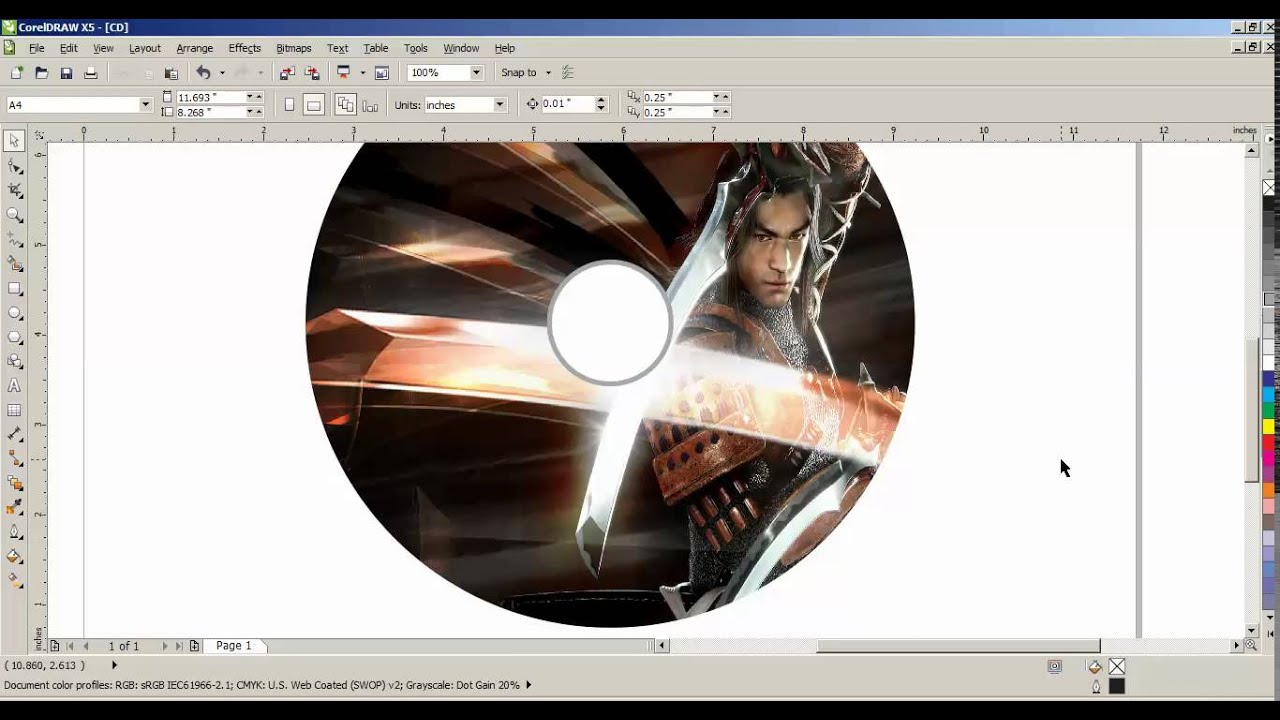Expand the document color profiles arrow
Viewport: 1280px width, 720px height.
click(x=528, y=685)
